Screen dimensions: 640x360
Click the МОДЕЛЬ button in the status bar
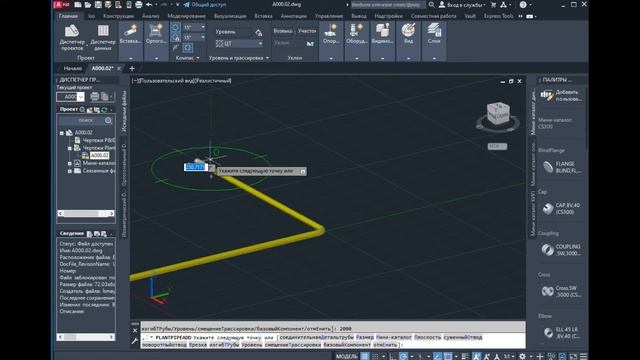pyautogui.click(x=347, y=356)
